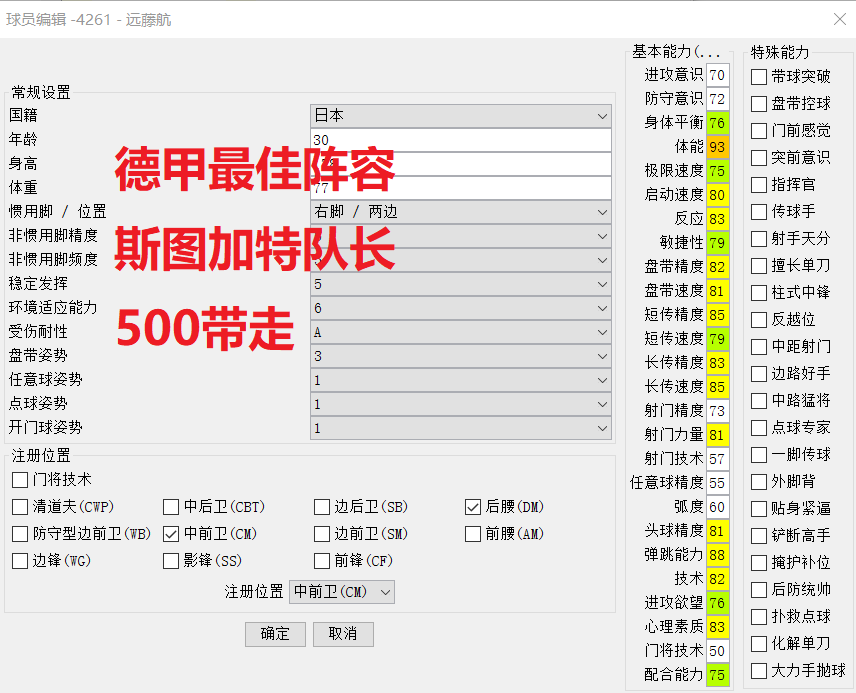This screenshot has width=856, height=693.
Task: Click the 配合能力 value field 75
Action: click(x=717, y=676)
